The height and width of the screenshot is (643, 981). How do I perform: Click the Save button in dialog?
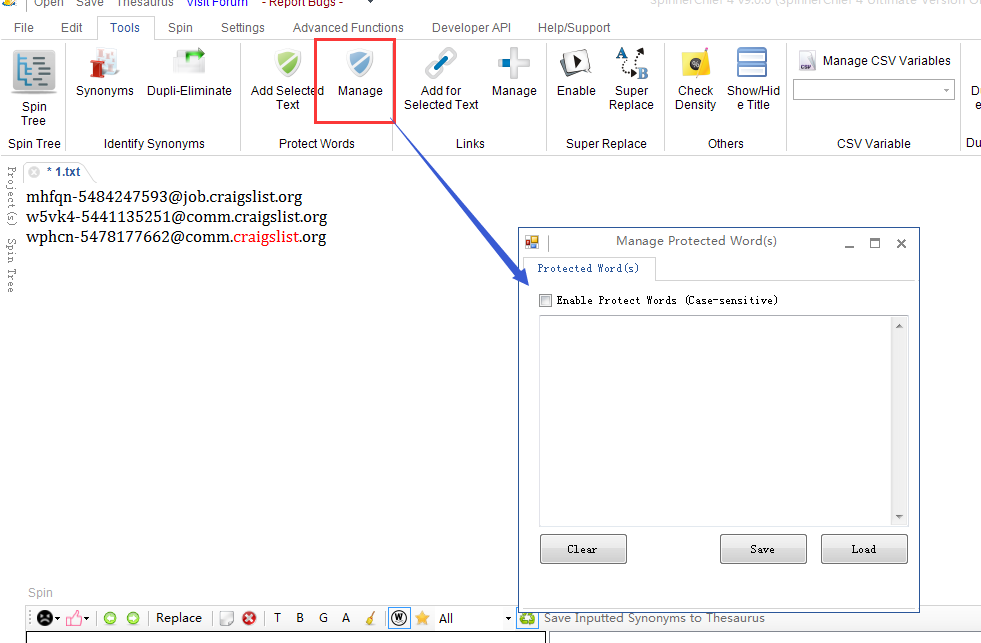[762, 549]
